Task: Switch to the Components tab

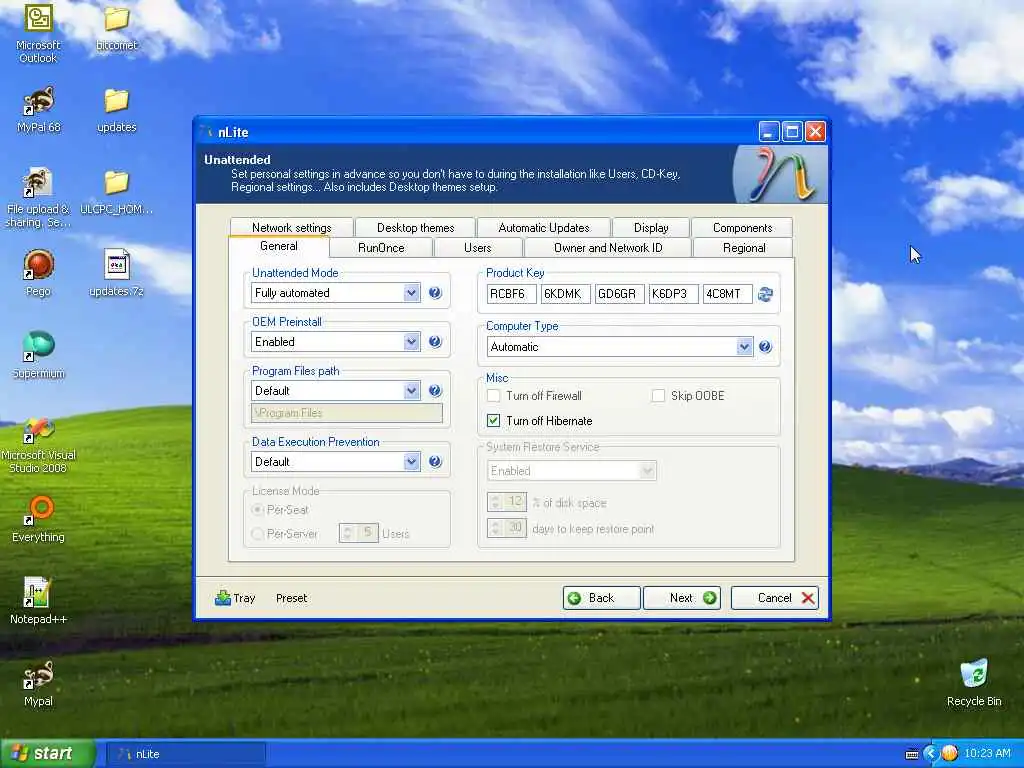Action: tap(742, 227)
